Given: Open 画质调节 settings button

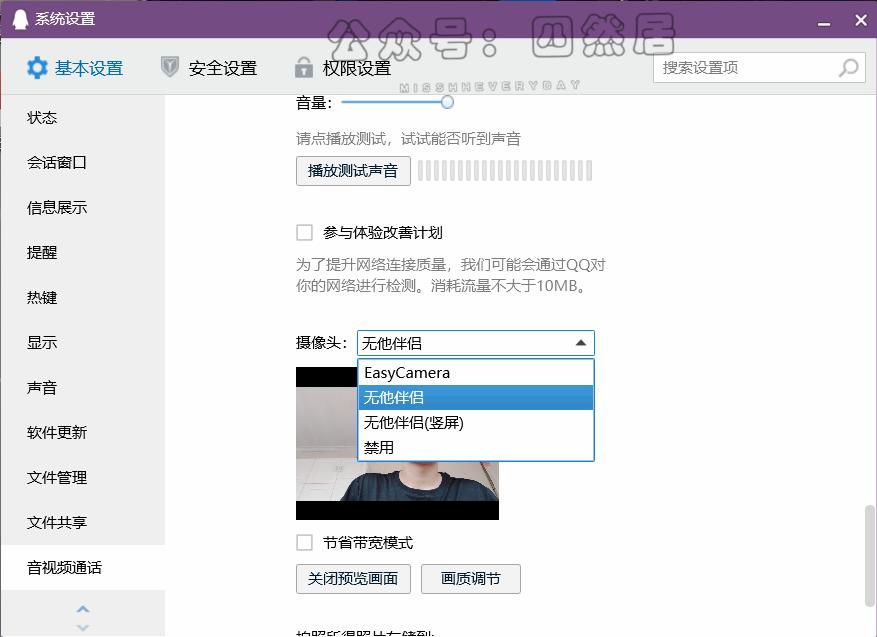Looking at the screenshot, I should 470,578.
